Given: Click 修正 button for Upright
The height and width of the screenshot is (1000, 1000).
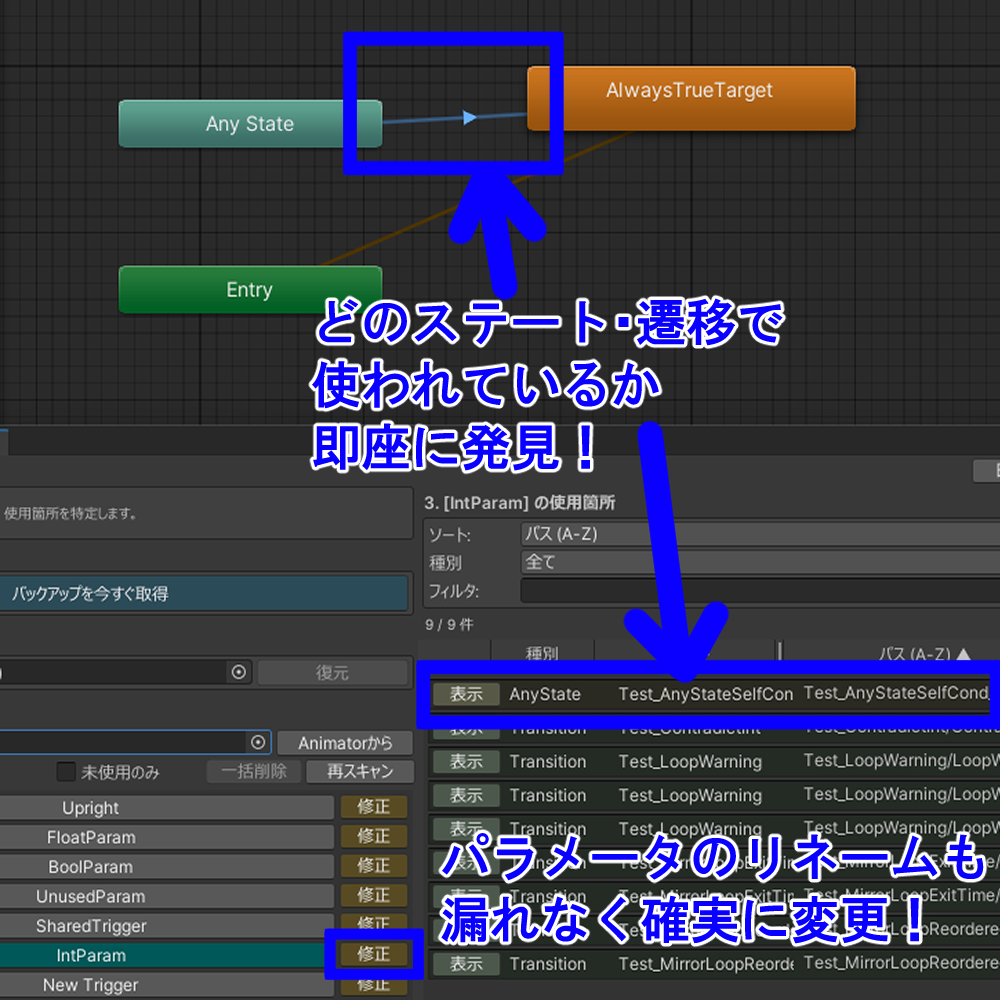Looking at the screenshot, I should [374, 807].
